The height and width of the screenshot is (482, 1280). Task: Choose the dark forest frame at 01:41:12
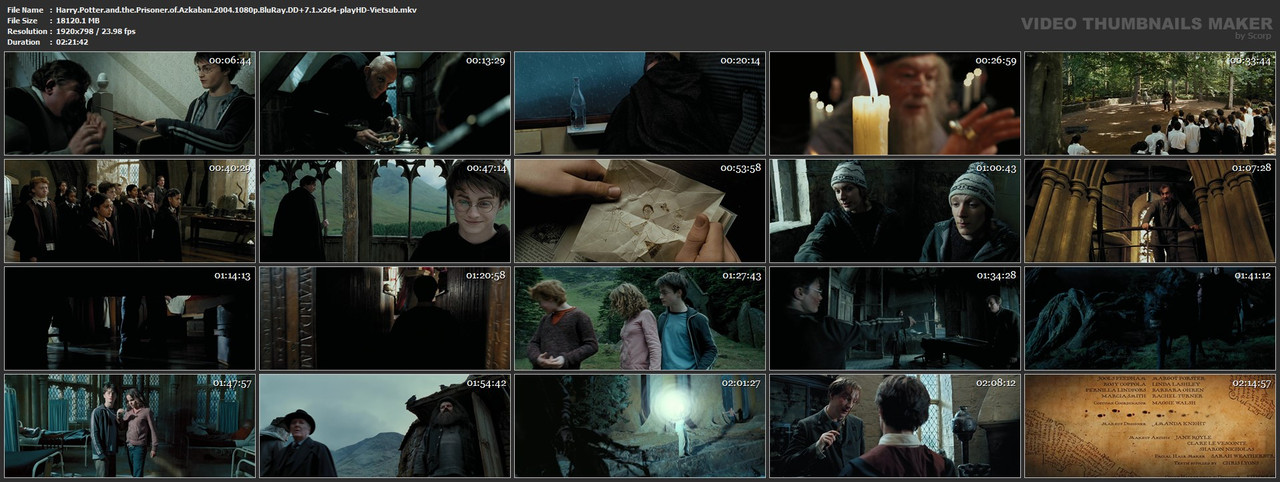pyautogui.click(x=1150, y=318)
